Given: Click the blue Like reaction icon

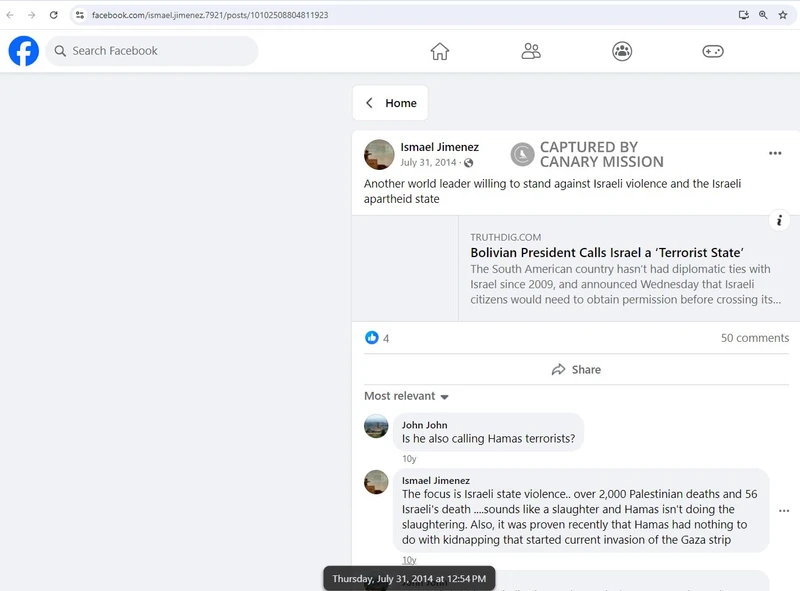Looking at the screenshot, I should 372,338.
